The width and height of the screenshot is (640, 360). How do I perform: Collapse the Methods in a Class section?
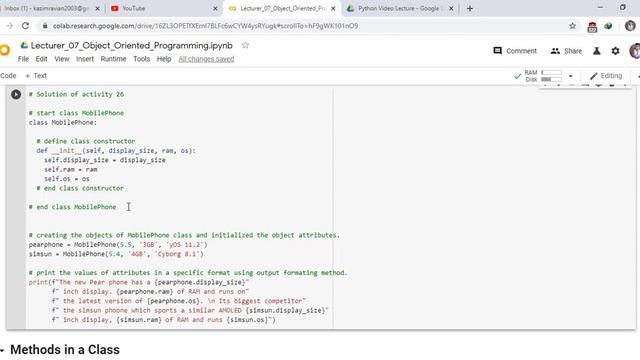pyautogui.click(x=2, y=350)
